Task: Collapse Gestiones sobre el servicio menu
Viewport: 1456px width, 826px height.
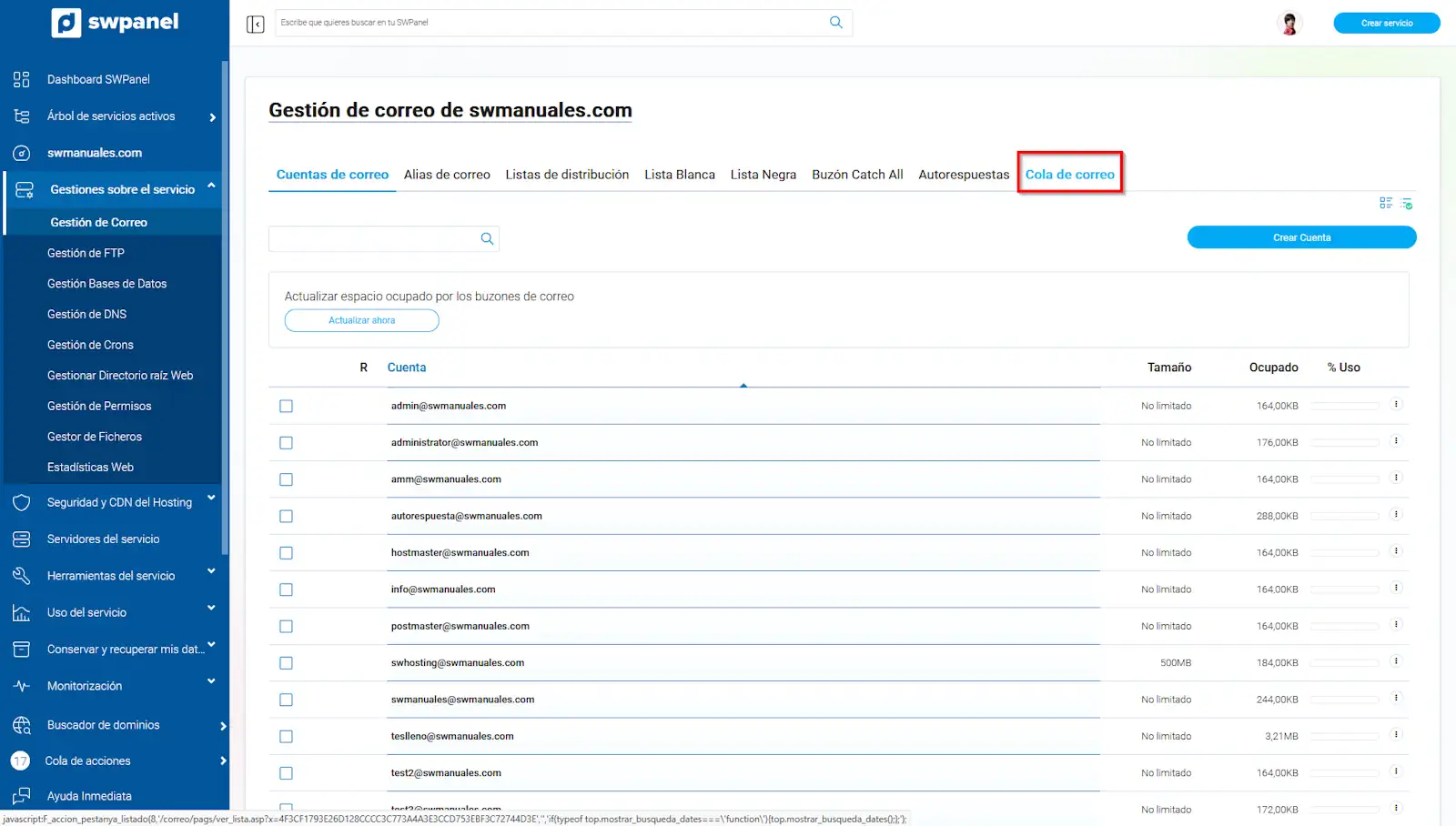Action: coord(211,186)
